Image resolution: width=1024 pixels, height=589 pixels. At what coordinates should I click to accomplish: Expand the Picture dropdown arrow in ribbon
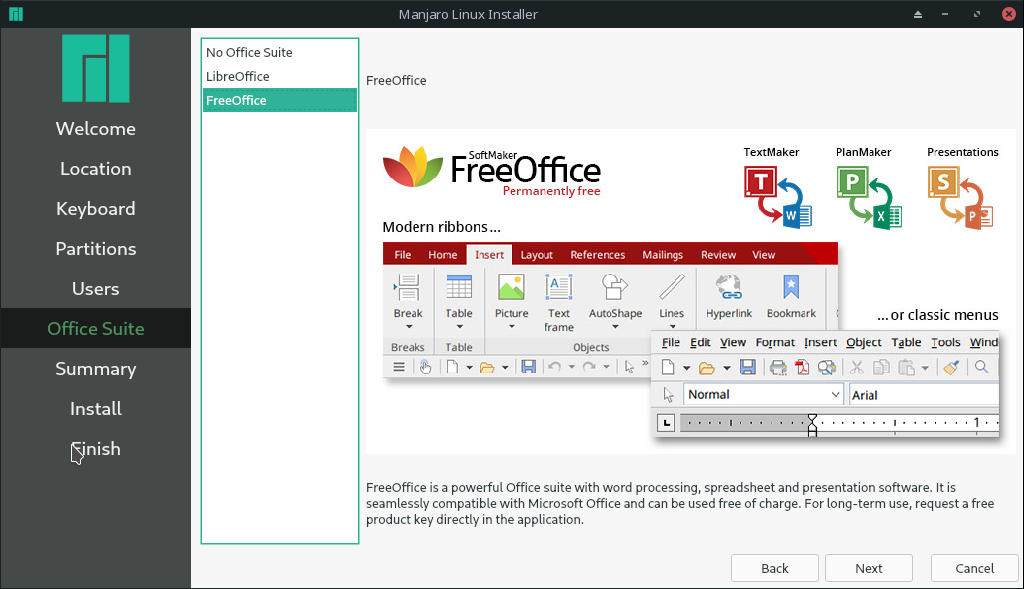point(511,326)
